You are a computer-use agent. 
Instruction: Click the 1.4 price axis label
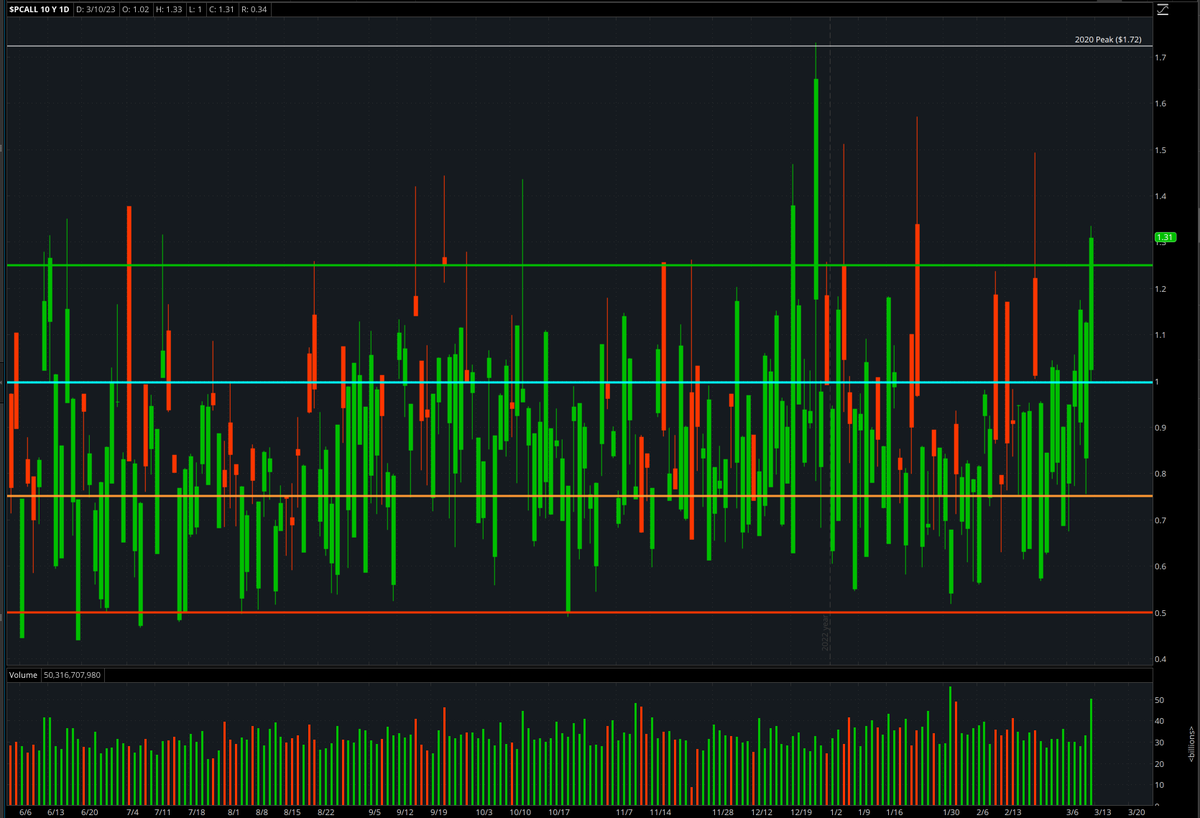[1159, 197]
